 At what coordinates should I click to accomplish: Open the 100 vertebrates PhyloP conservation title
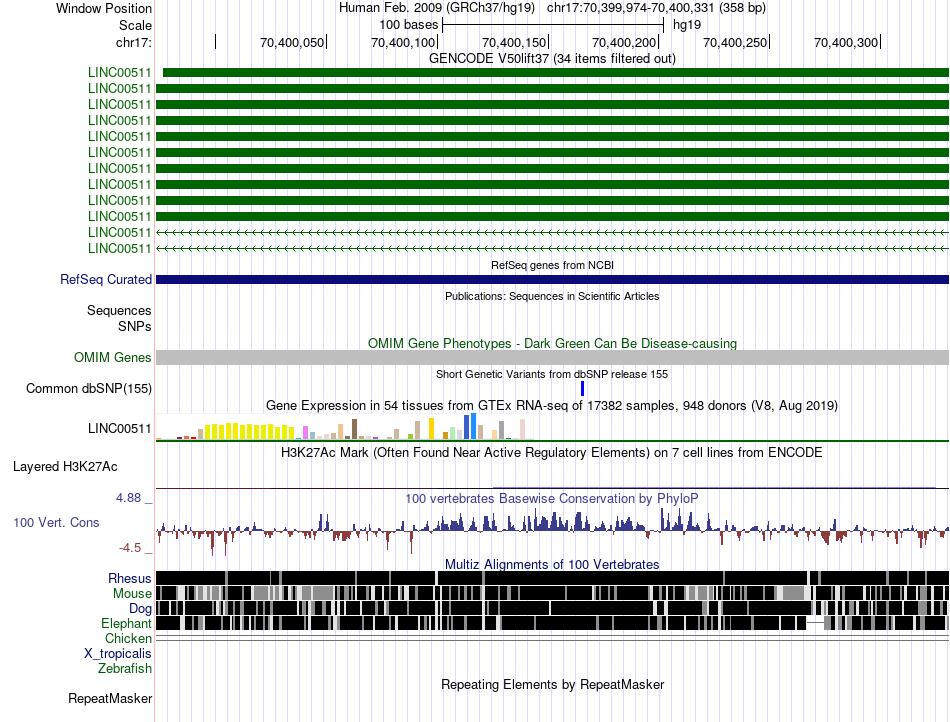click(552, 498)
